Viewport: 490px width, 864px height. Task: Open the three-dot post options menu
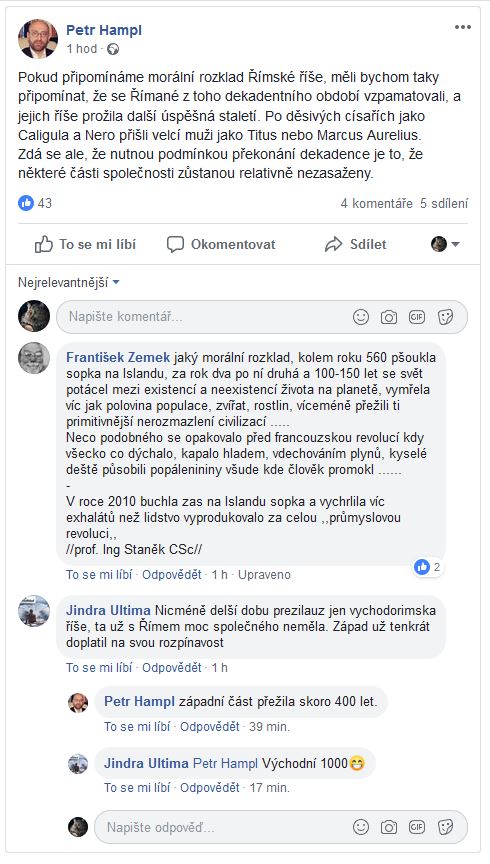[x=462, y=28]
